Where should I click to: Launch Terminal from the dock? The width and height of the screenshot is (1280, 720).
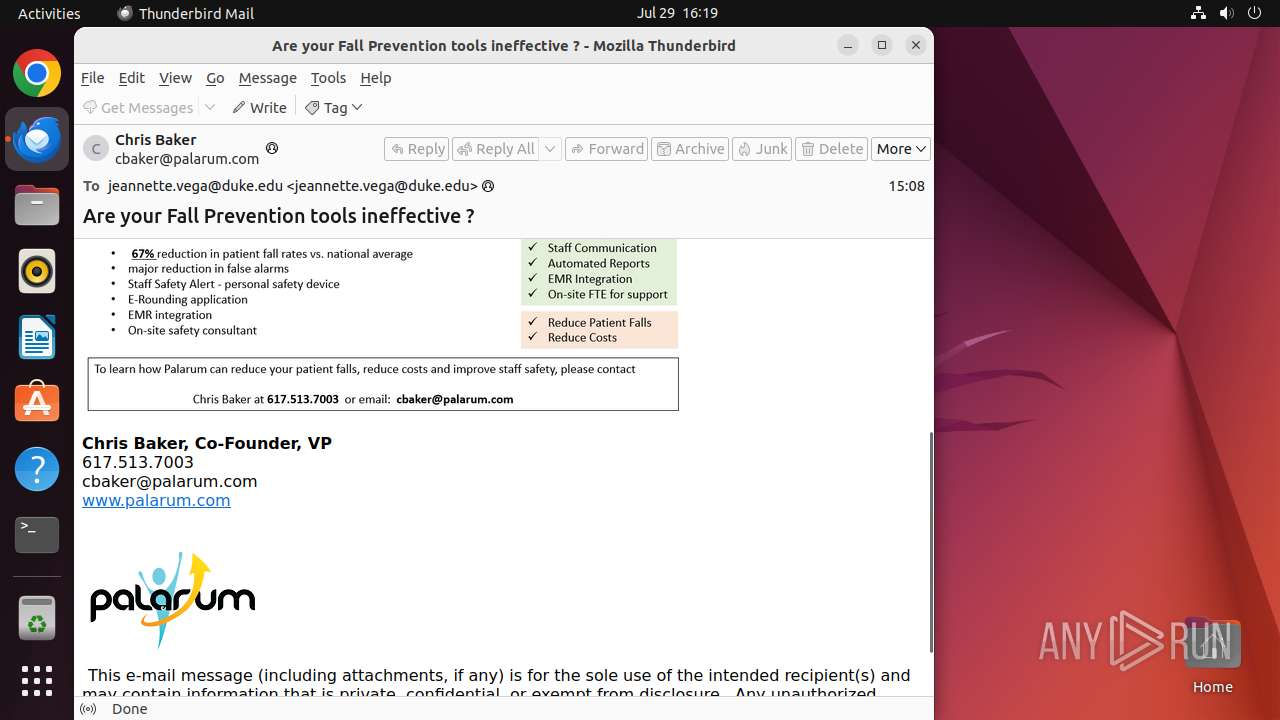click(x=37, y=534)
